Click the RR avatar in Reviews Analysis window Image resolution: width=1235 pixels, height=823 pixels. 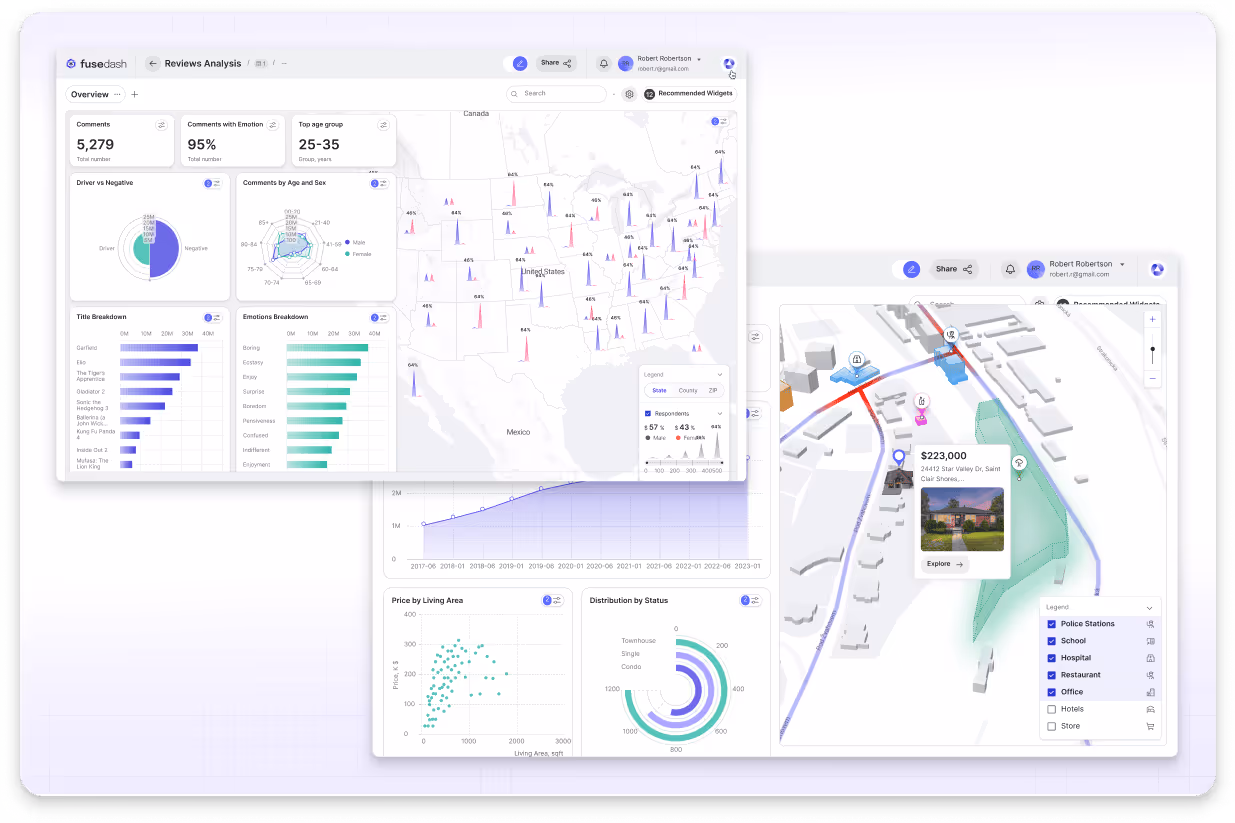tap(626, 63)
